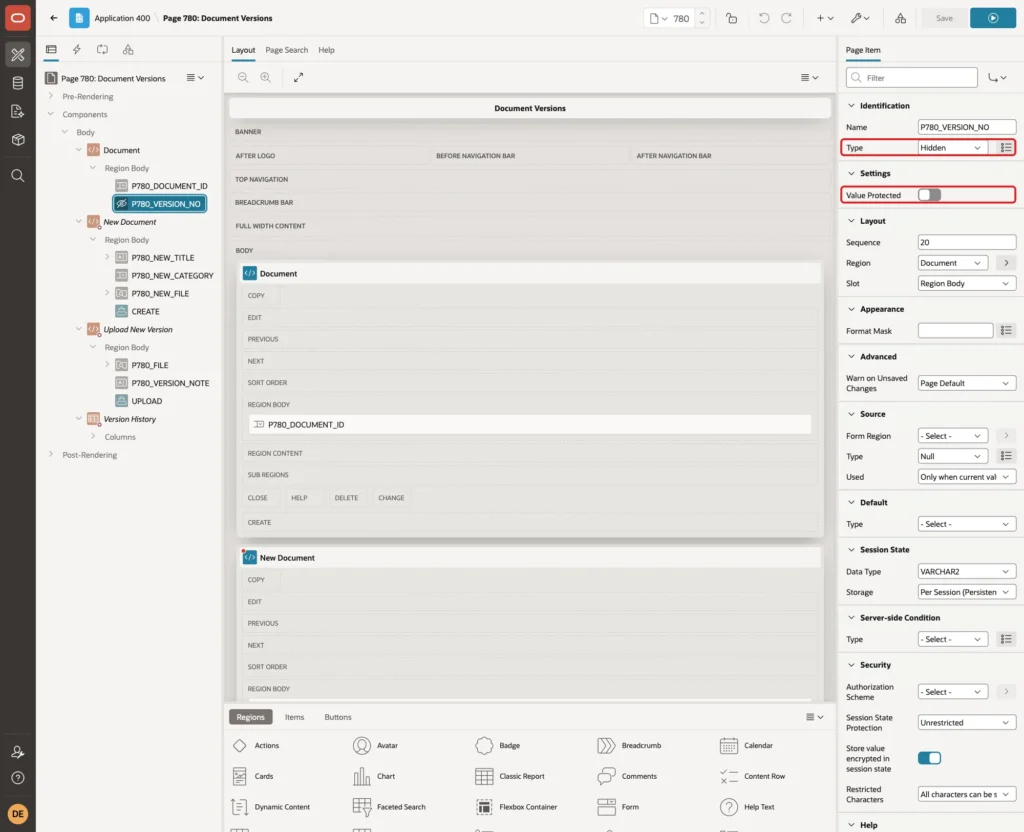Image resolution: width=1024 pixels, height=832 pixels.
Task: Collapse the Security property section
Action: click(x=851, y=665)
